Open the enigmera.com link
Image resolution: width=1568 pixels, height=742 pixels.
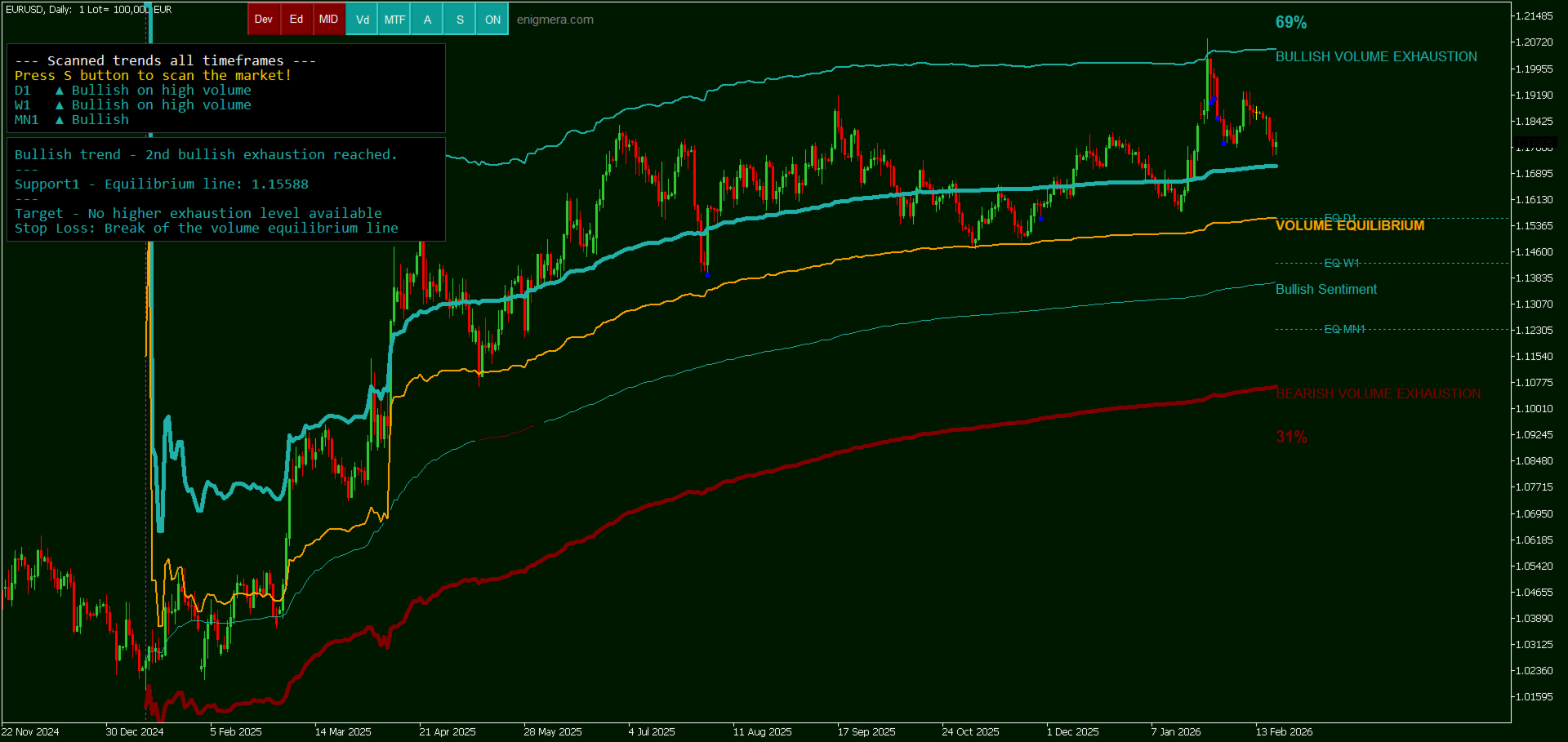click(x=555, y=20)
